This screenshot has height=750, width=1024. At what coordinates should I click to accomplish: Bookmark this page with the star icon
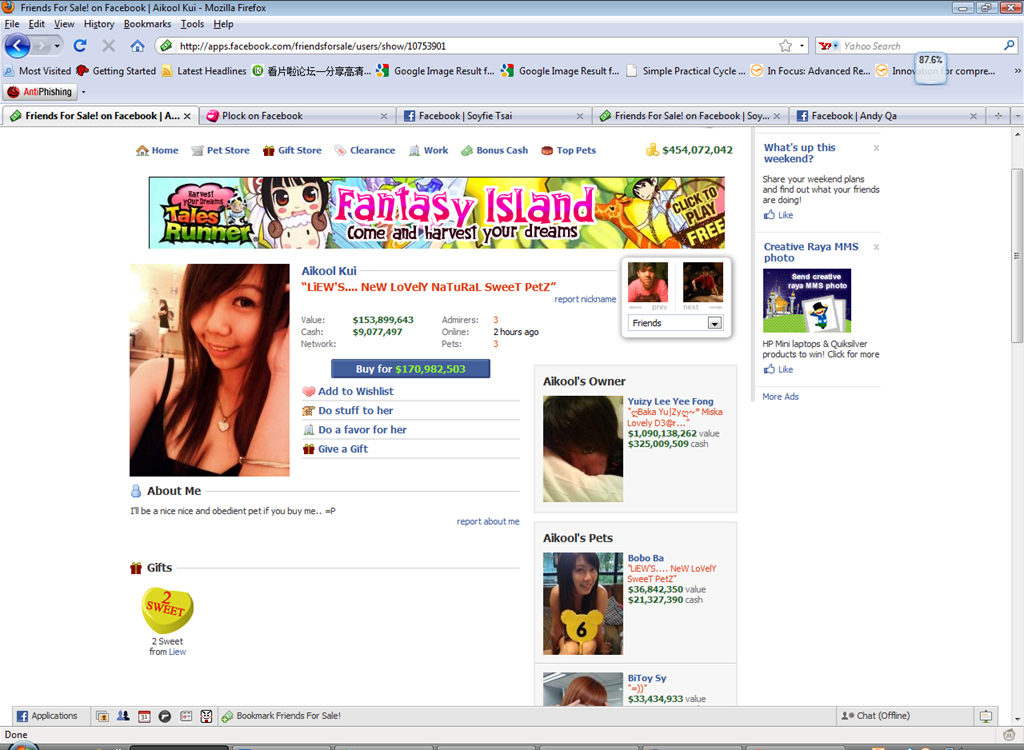pyautogui.click(x=786, y=46)
